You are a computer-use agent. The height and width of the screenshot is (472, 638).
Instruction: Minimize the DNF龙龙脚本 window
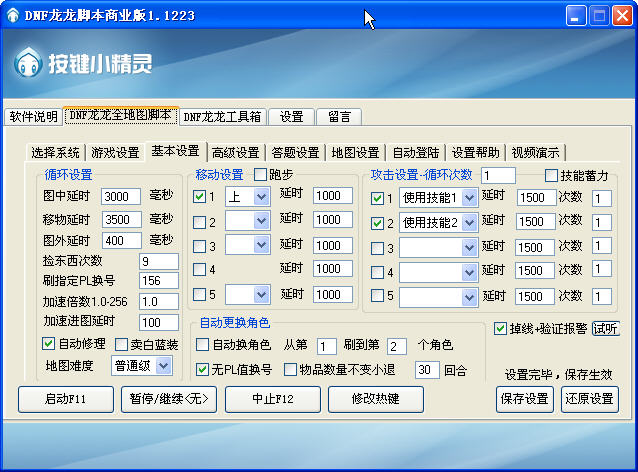[x=576, y=16]
